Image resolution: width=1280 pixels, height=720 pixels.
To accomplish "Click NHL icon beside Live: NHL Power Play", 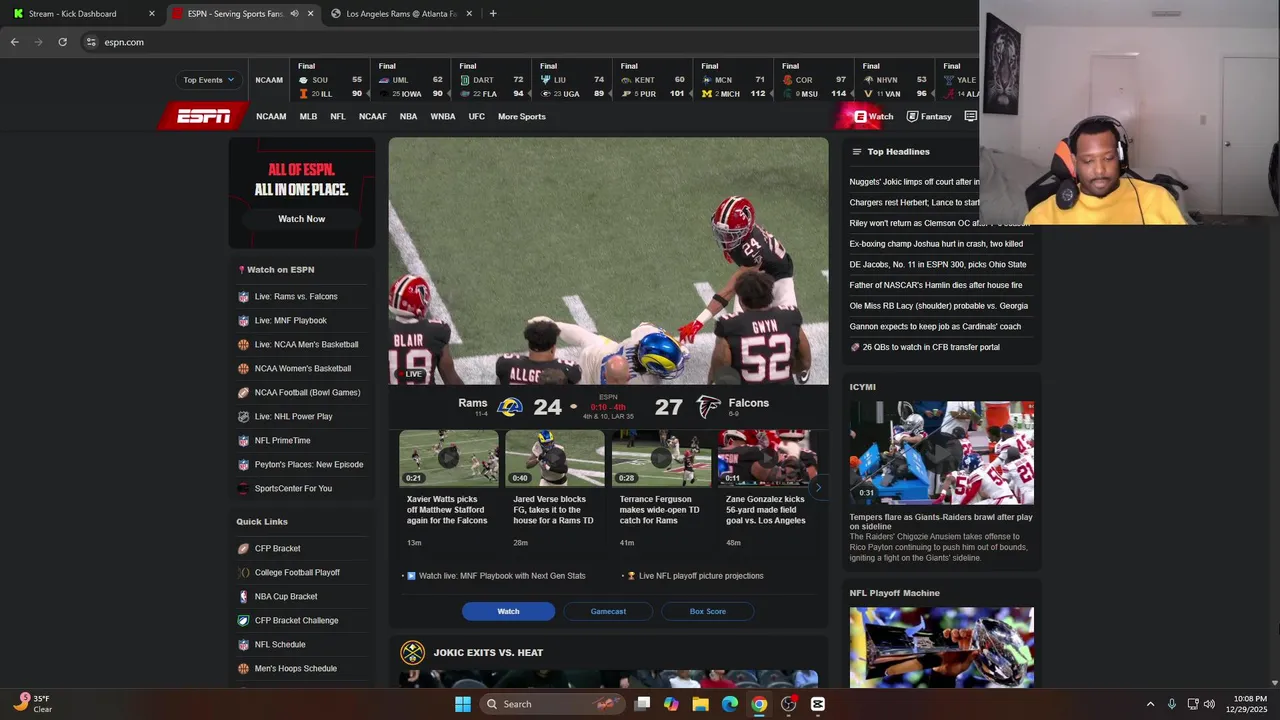I will click(x=243, y=417).
